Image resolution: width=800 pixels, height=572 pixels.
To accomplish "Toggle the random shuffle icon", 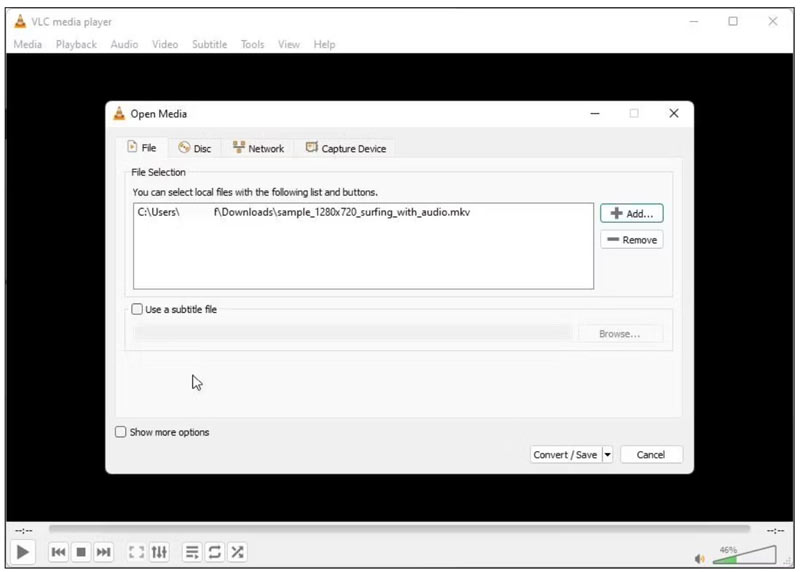I will tap(237, 552).
